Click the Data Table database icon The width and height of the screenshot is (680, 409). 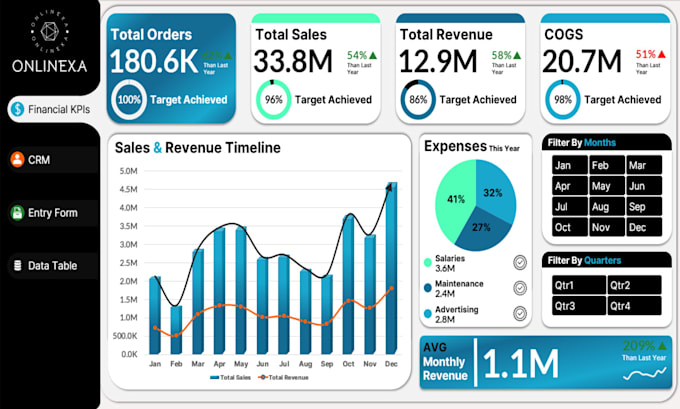(x=18, y=265)
